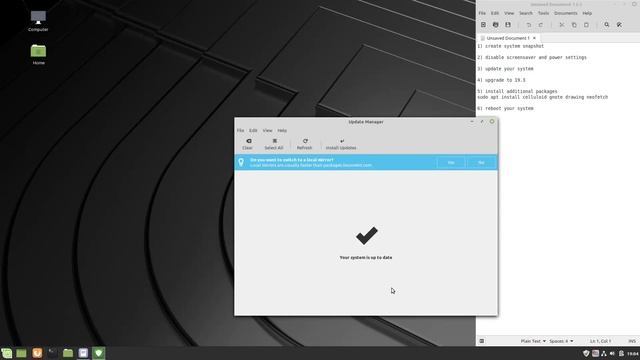Click the open file icon in text editor
The image size is (640, 360).
496,25
